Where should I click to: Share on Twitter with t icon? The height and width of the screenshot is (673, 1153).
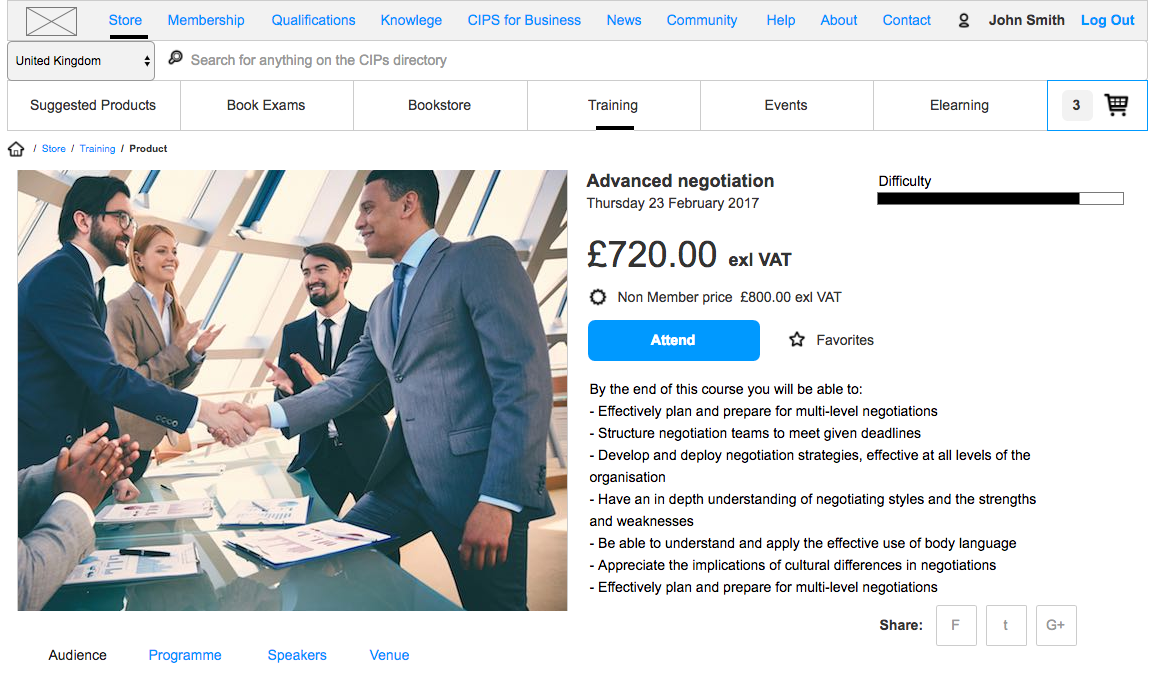[x=1006, y=625]
